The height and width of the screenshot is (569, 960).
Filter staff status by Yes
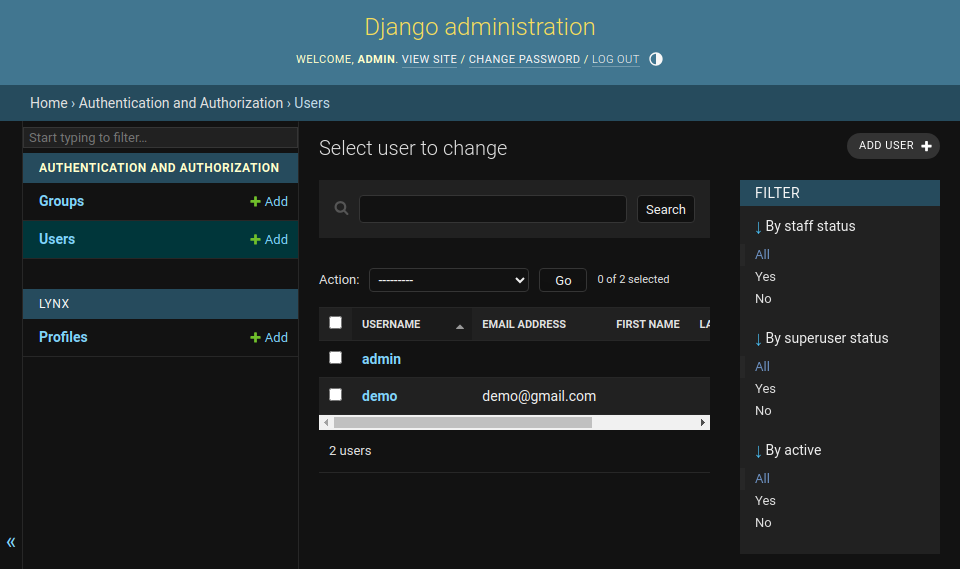tap(765, 277)
